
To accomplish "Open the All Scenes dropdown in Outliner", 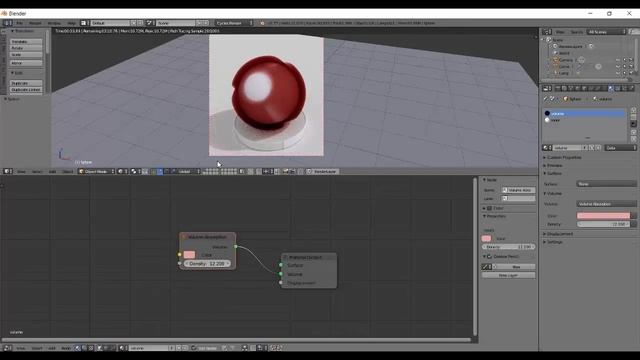I will [606, 31].
